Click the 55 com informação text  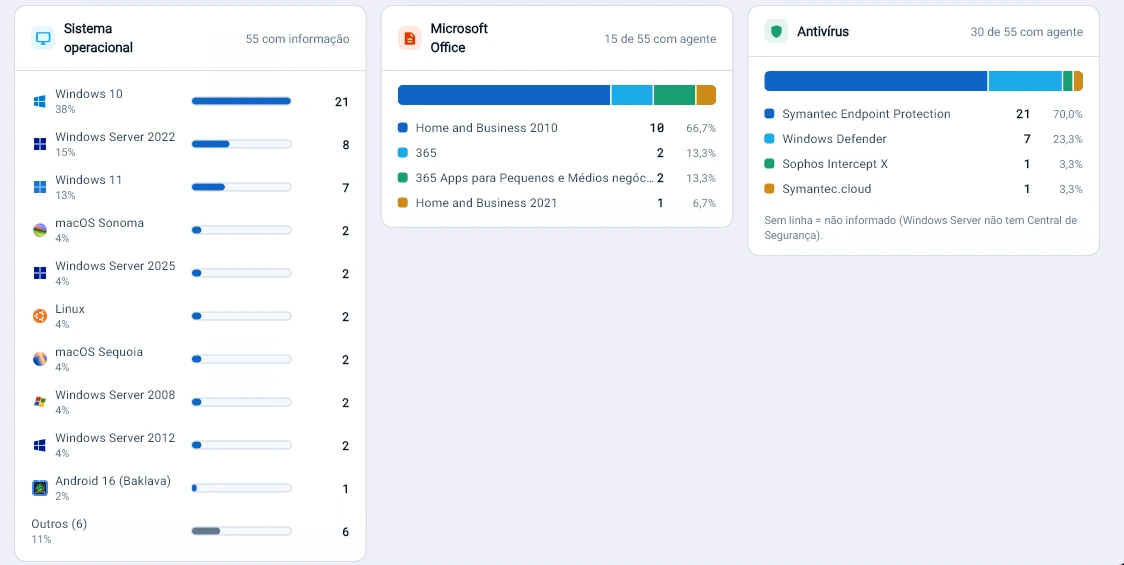297,39
